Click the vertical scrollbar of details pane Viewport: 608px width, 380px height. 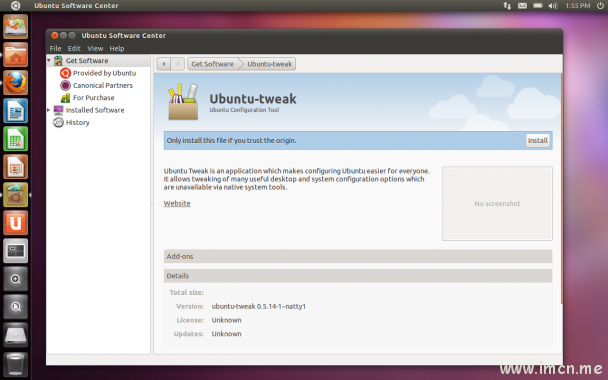(x=561, y=188)
